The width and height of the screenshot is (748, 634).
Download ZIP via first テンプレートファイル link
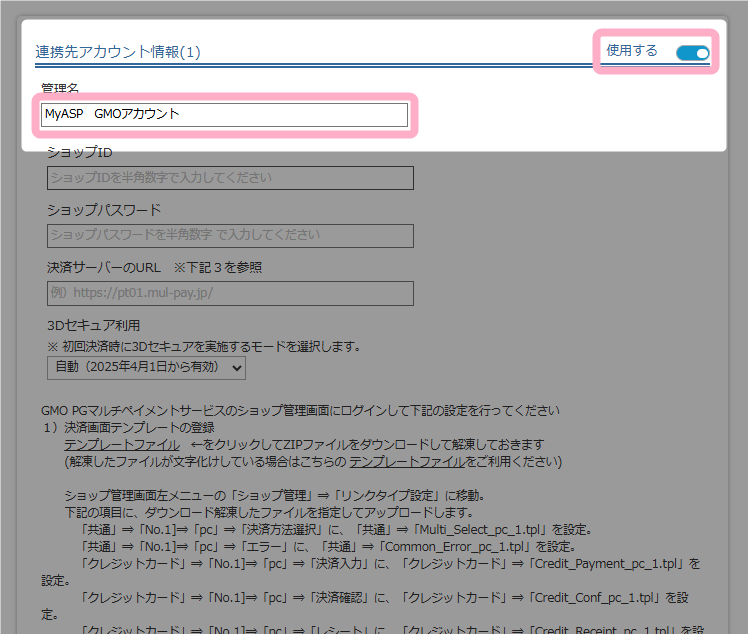[x=121, y=444]
